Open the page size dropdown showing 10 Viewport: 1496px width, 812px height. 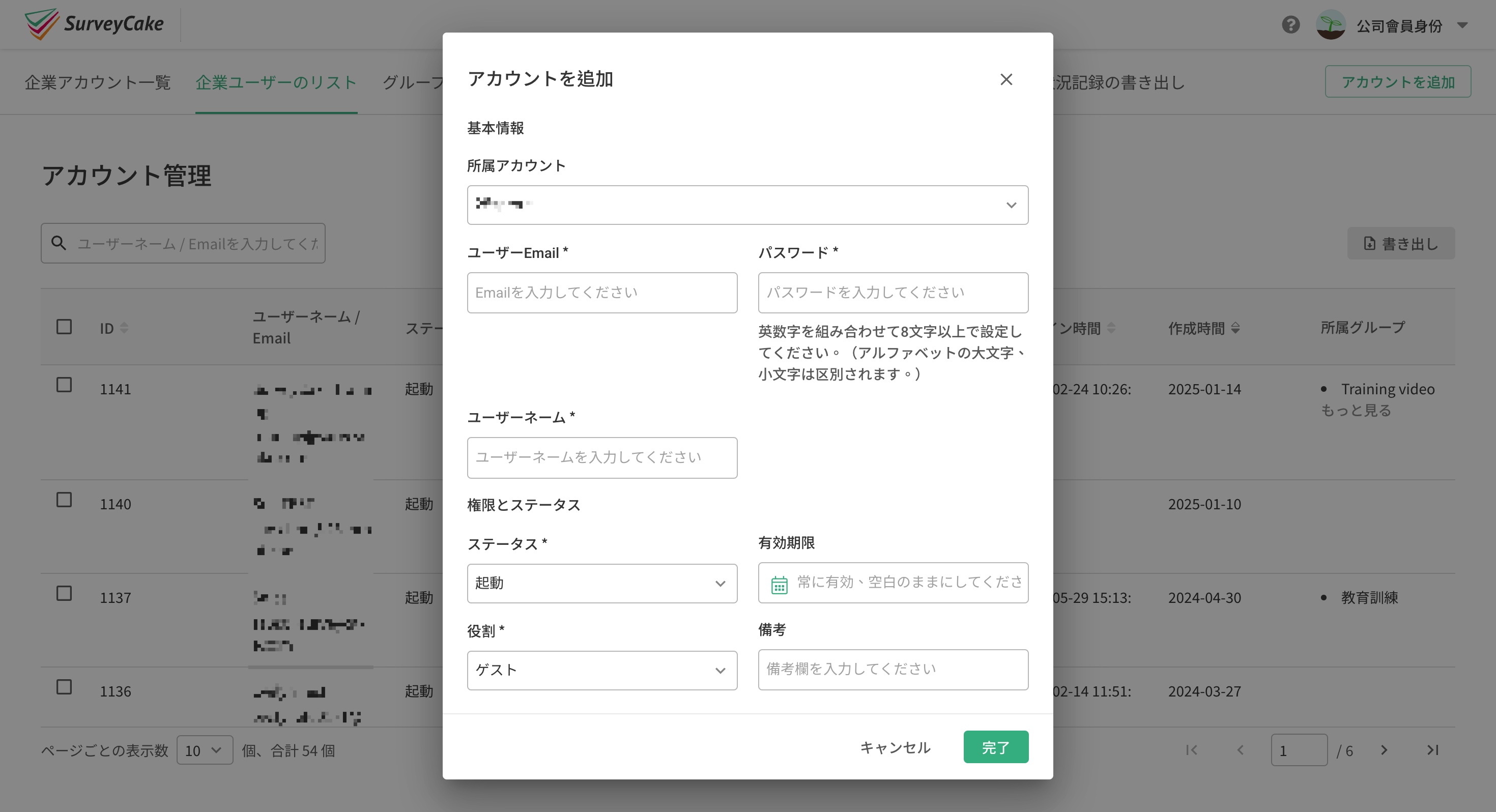(205, 750)
